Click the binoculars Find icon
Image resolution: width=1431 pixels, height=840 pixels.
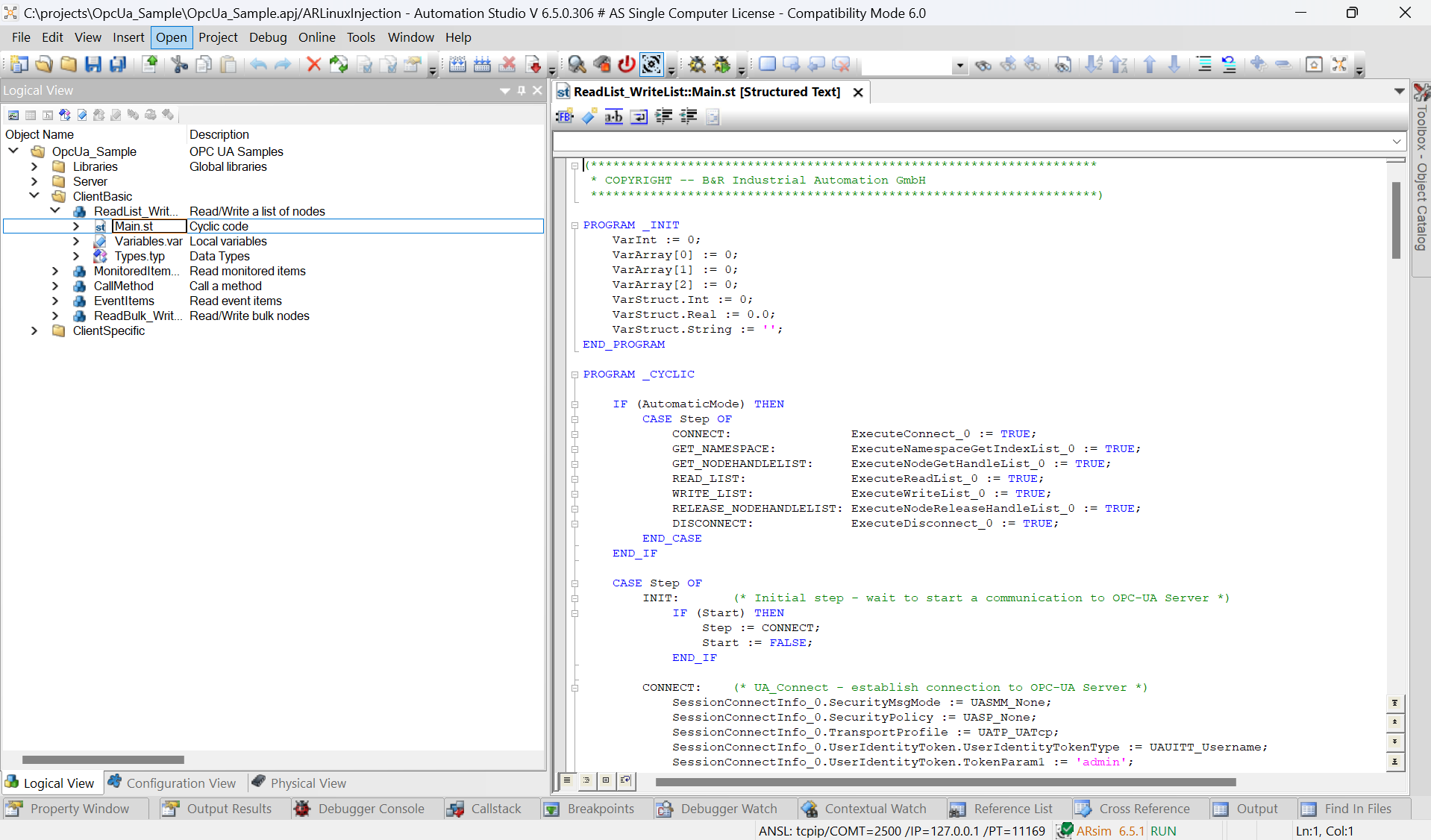pyautogui.click(x=983, y=65)
